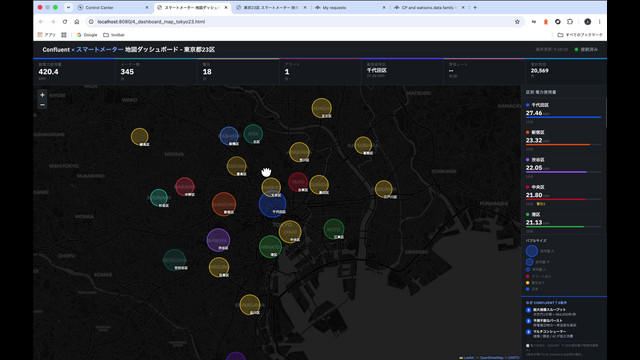This screenshot has width=640, height=360.
Task: Close the My requests tab
Action: (384, 7)
